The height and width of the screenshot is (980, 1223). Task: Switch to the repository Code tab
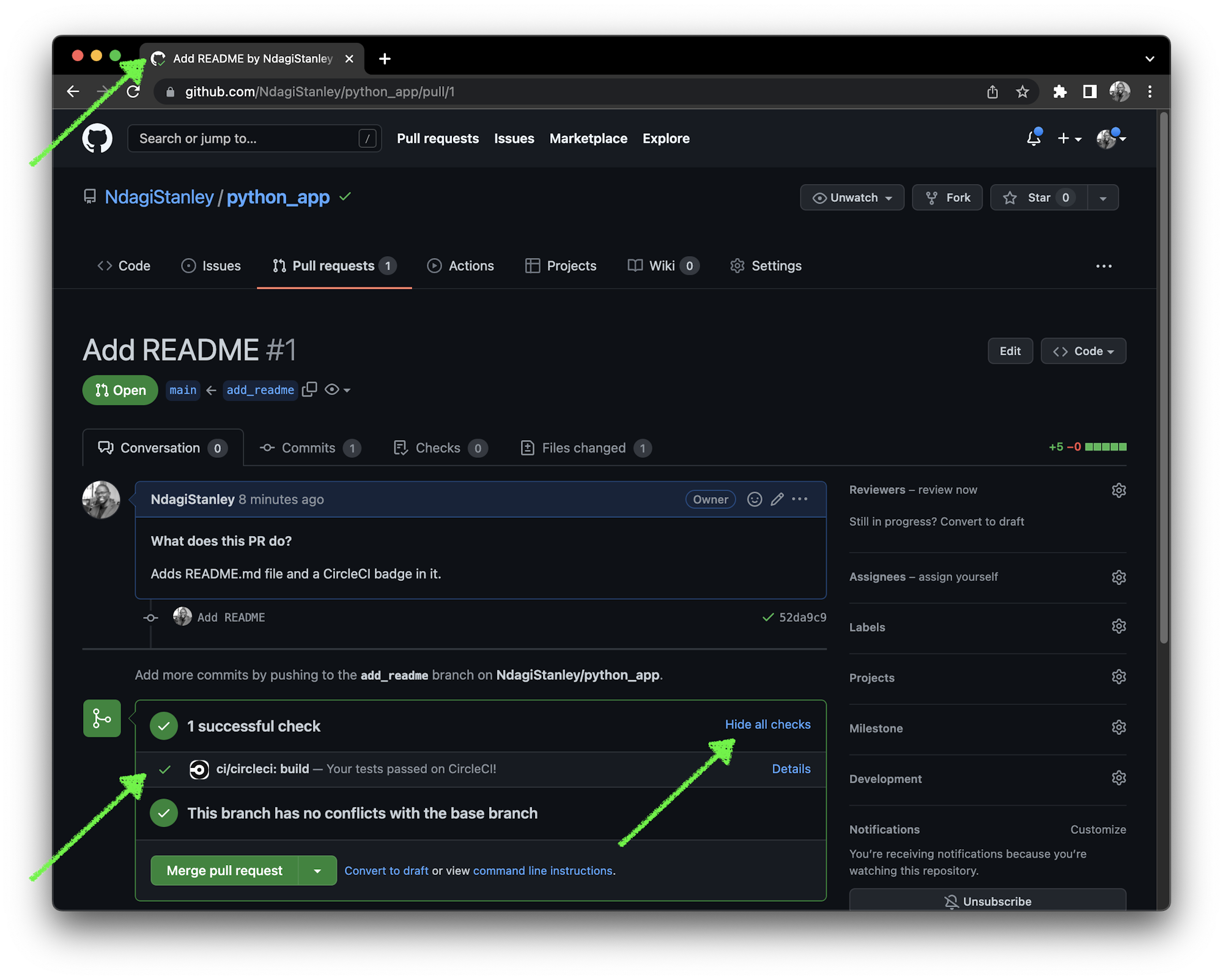point(124,266)
